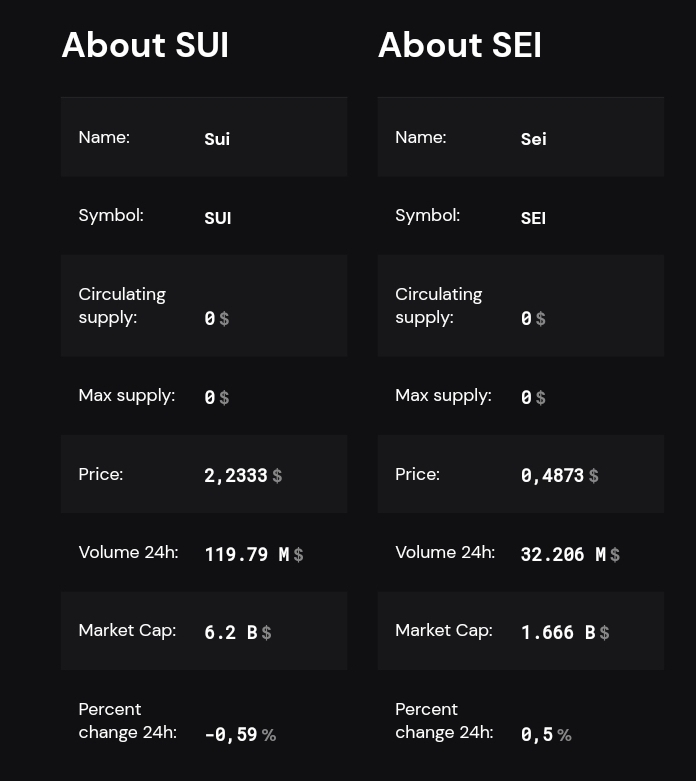Select the Sui name value

click(x=217, y=138)
